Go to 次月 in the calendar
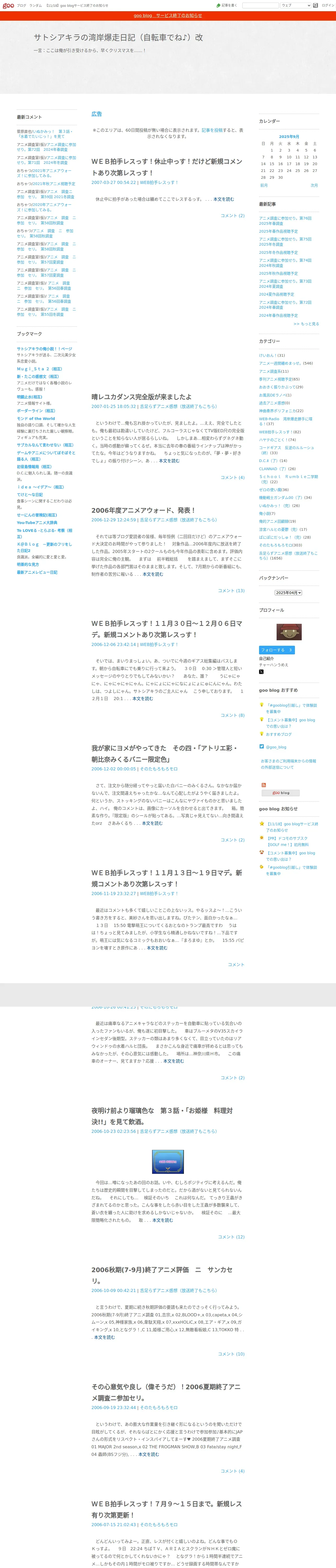Viewport: 336px width, 1568px height. pos(314,185)
